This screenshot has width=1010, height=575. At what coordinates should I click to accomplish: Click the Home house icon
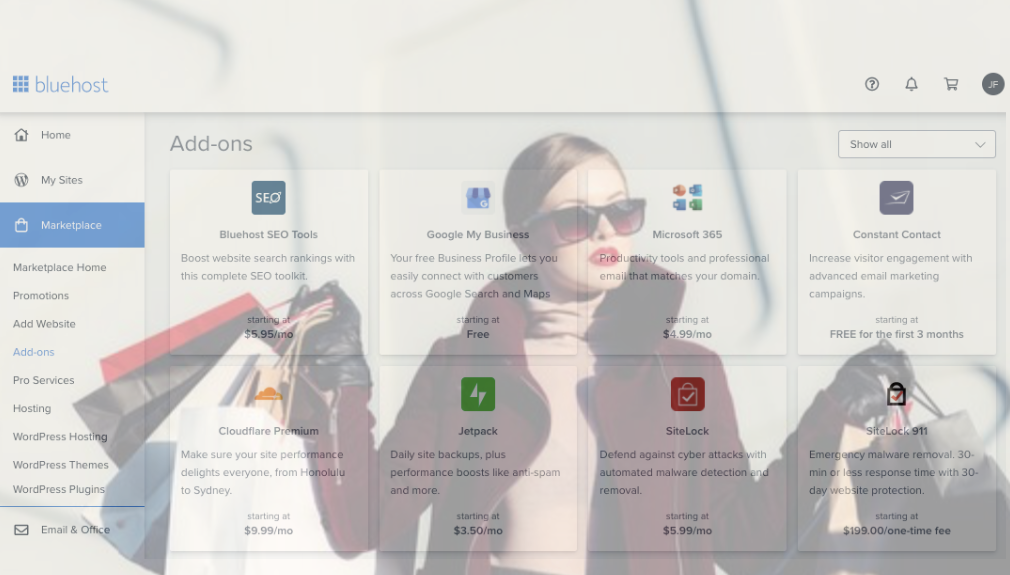[x=21, y=135]
